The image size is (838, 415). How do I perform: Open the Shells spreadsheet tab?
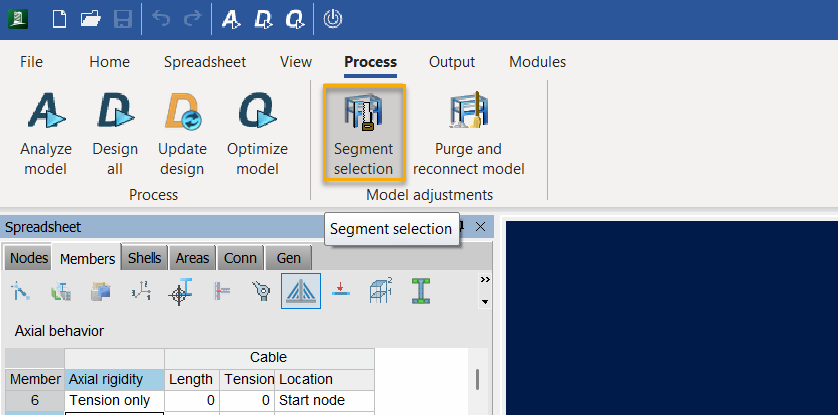(x=144, y=258)
